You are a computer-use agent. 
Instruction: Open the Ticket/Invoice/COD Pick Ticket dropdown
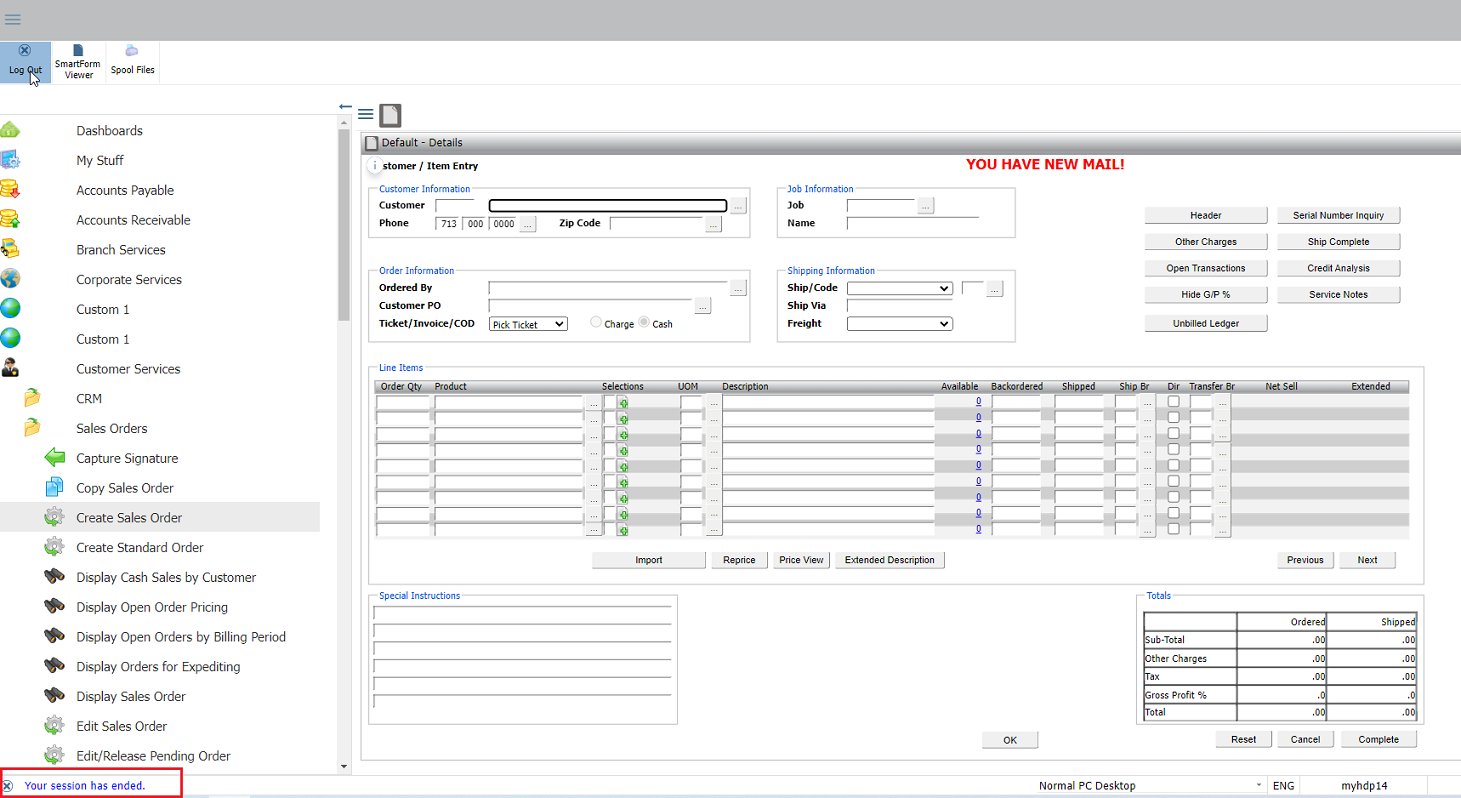528,324
